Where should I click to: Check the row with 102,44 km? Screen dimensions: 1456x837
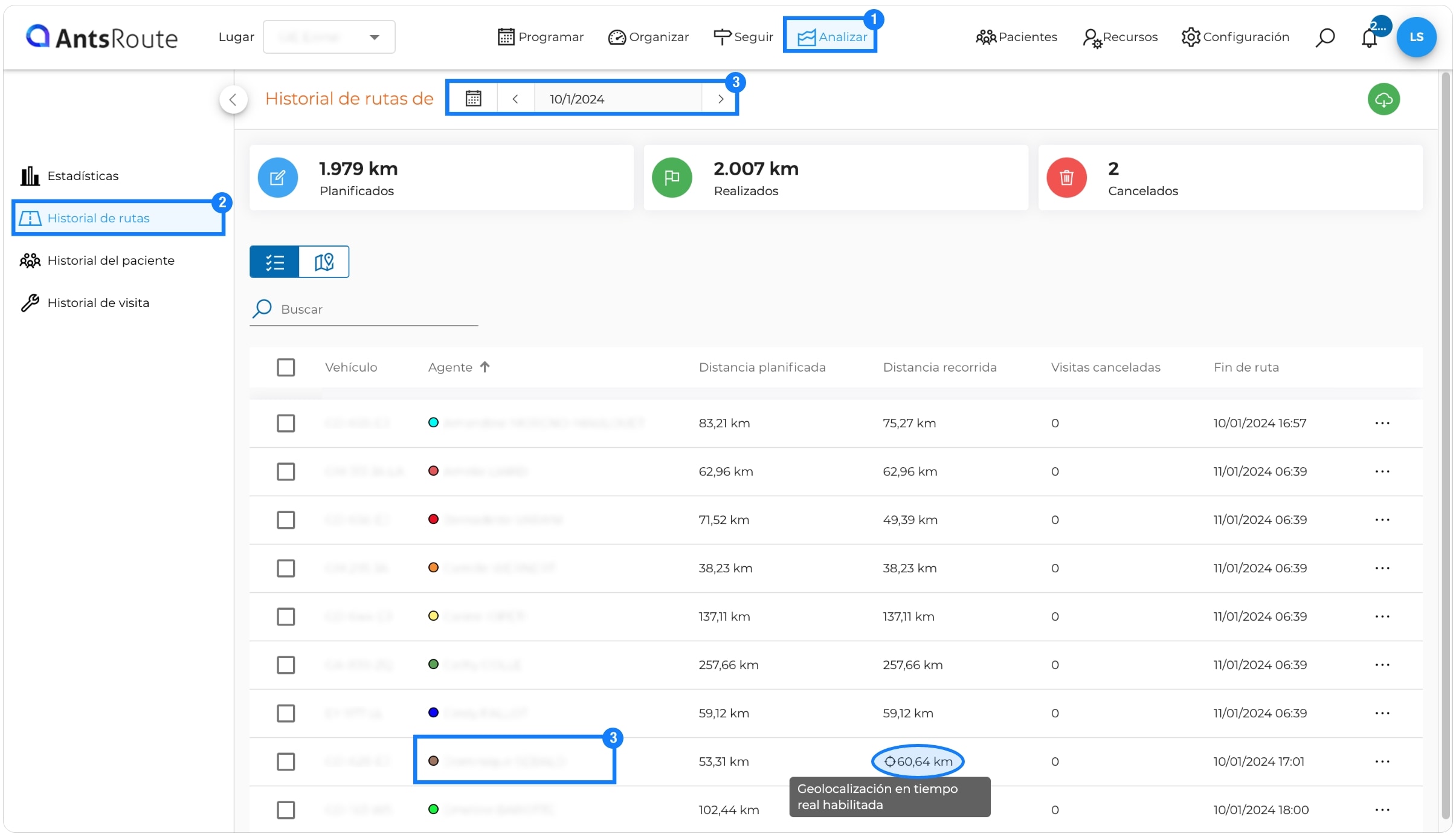(x=286, y=810)
